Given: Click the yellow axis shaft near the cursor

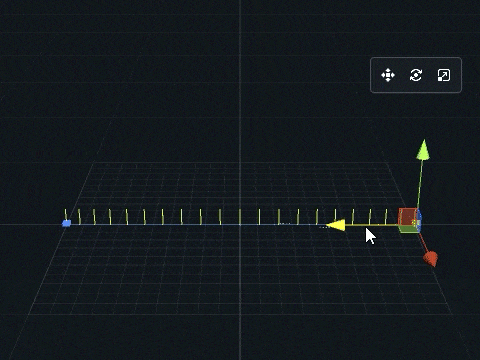Looking at the screenshot, I should pos(372,225).
